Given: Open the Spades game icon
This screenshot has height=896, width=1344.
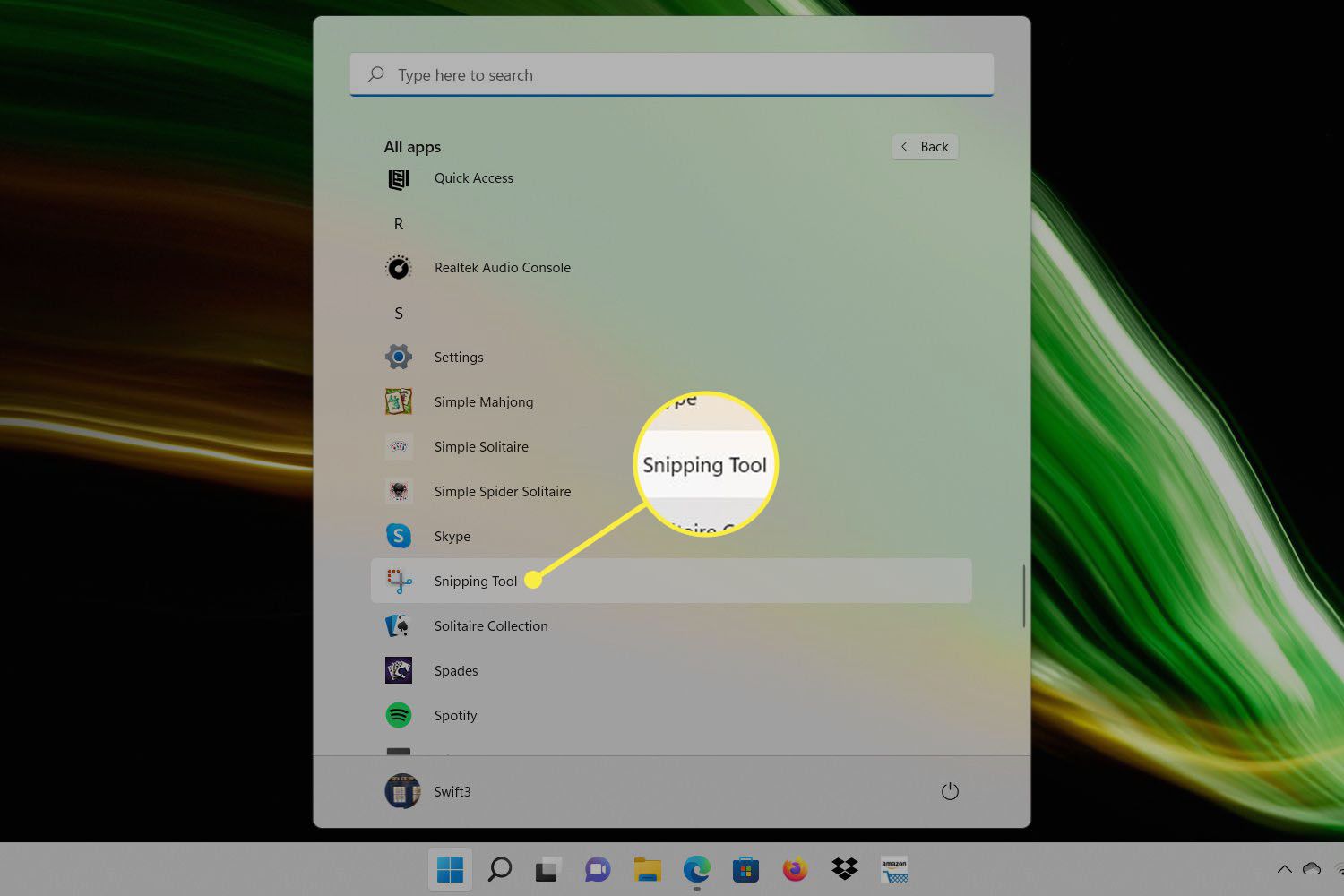Looking at the screenshot, I should (x=399, y=670).
